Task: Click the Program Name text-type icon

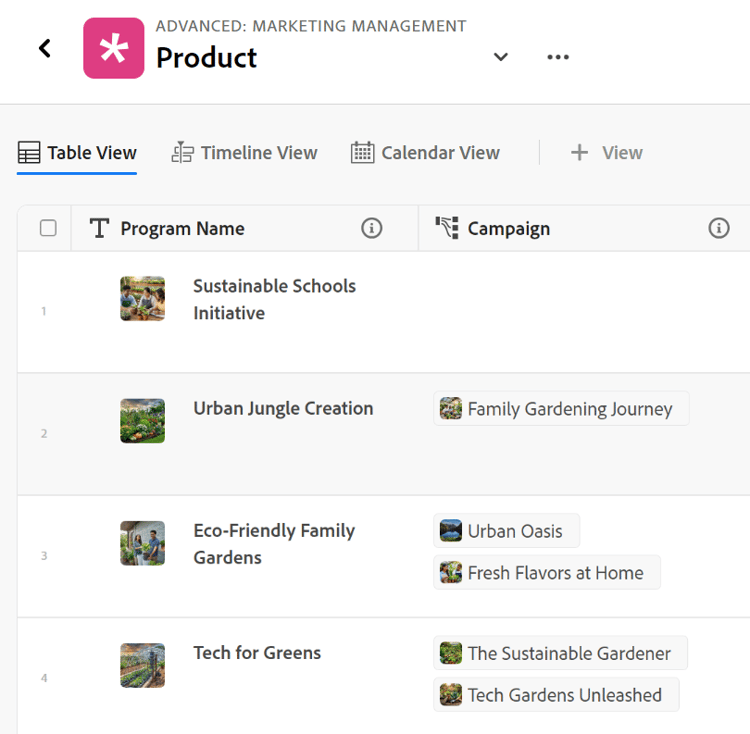Action: click(99, 229)
